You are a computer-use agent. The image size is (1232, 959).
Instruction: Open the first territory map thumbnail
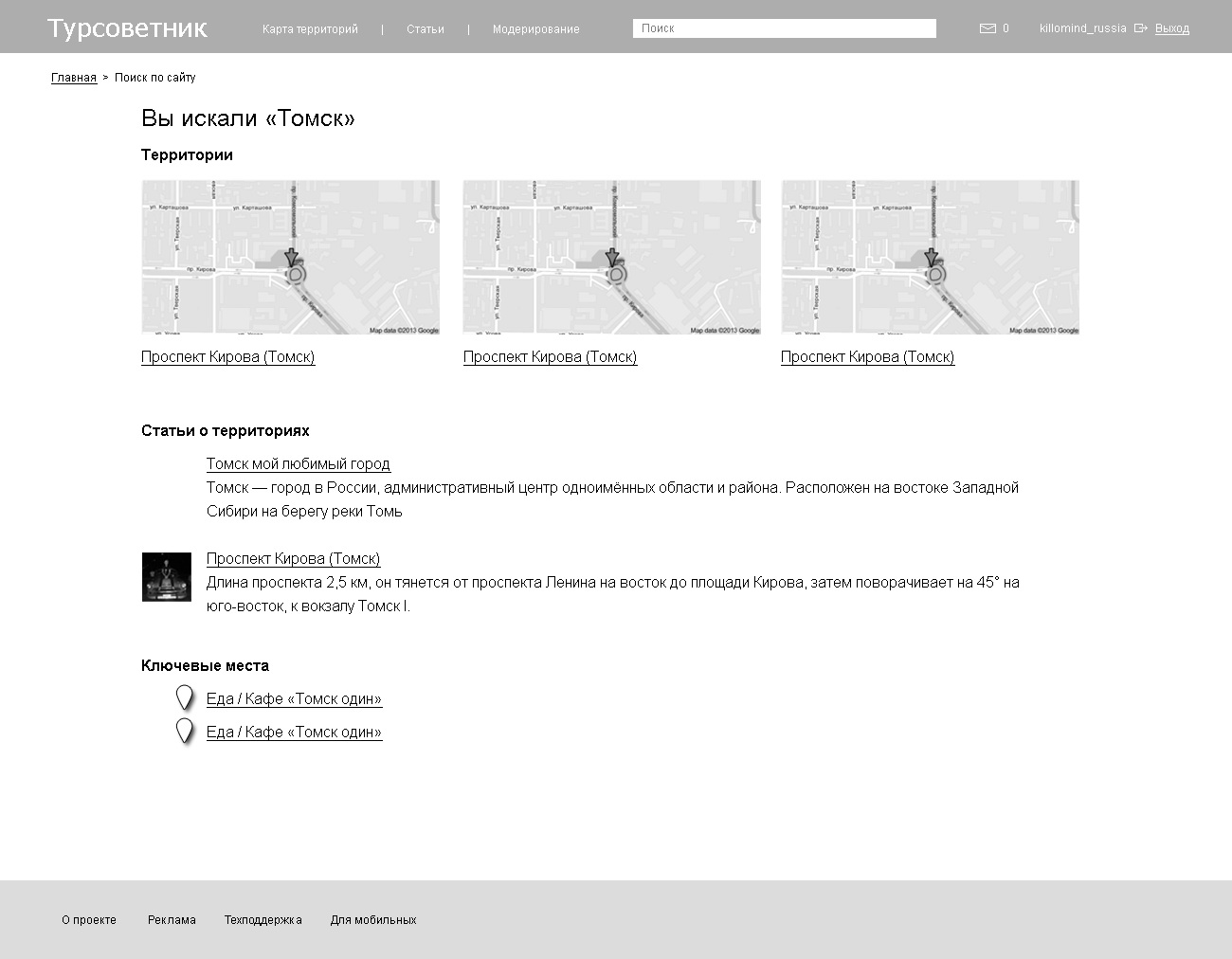pyautogui.click(x=290, y=257)
